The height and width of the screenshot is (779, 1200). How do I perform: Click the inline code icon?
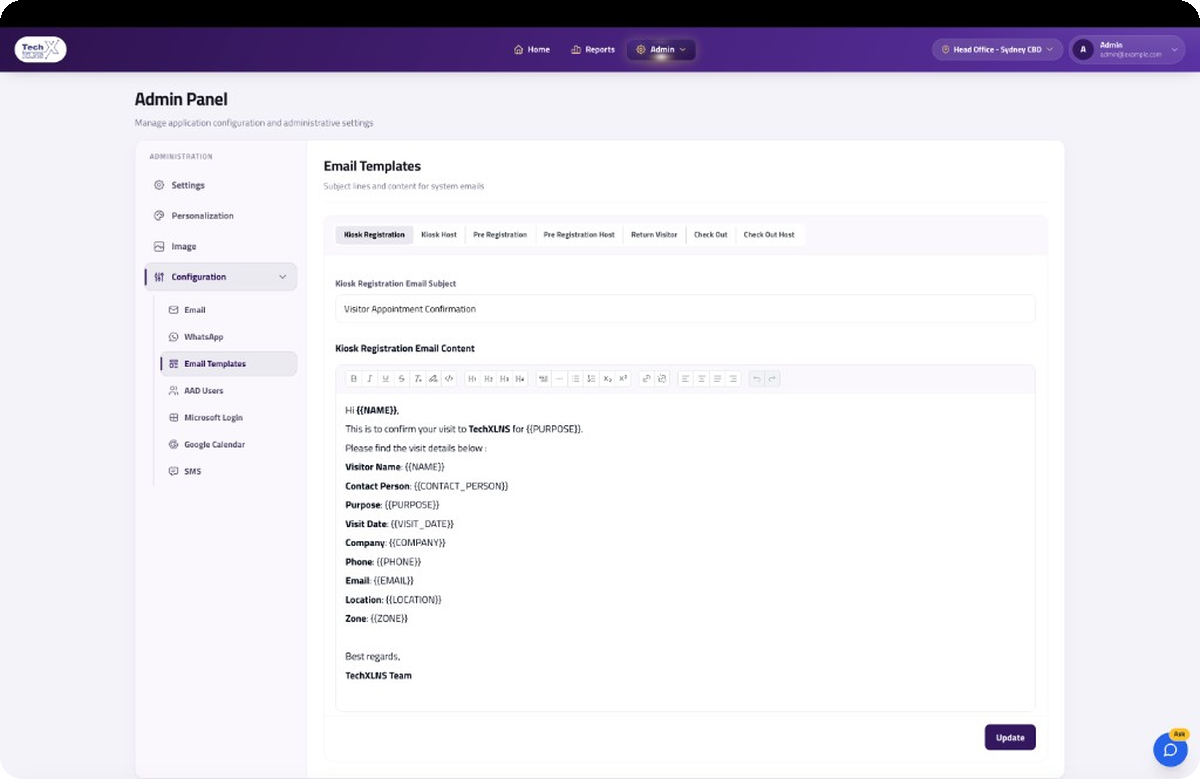(449, 379)
